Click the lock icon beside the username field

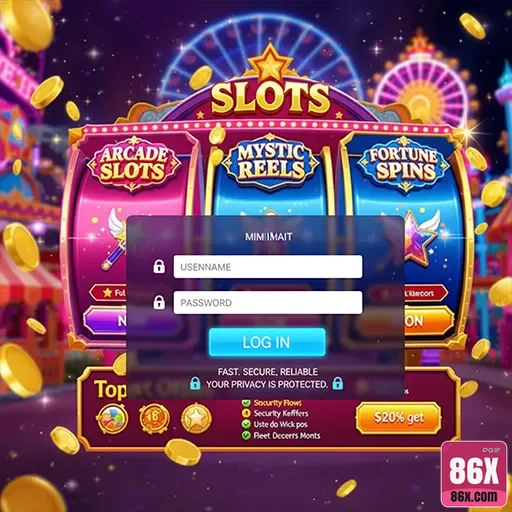[x=159, y=266]
